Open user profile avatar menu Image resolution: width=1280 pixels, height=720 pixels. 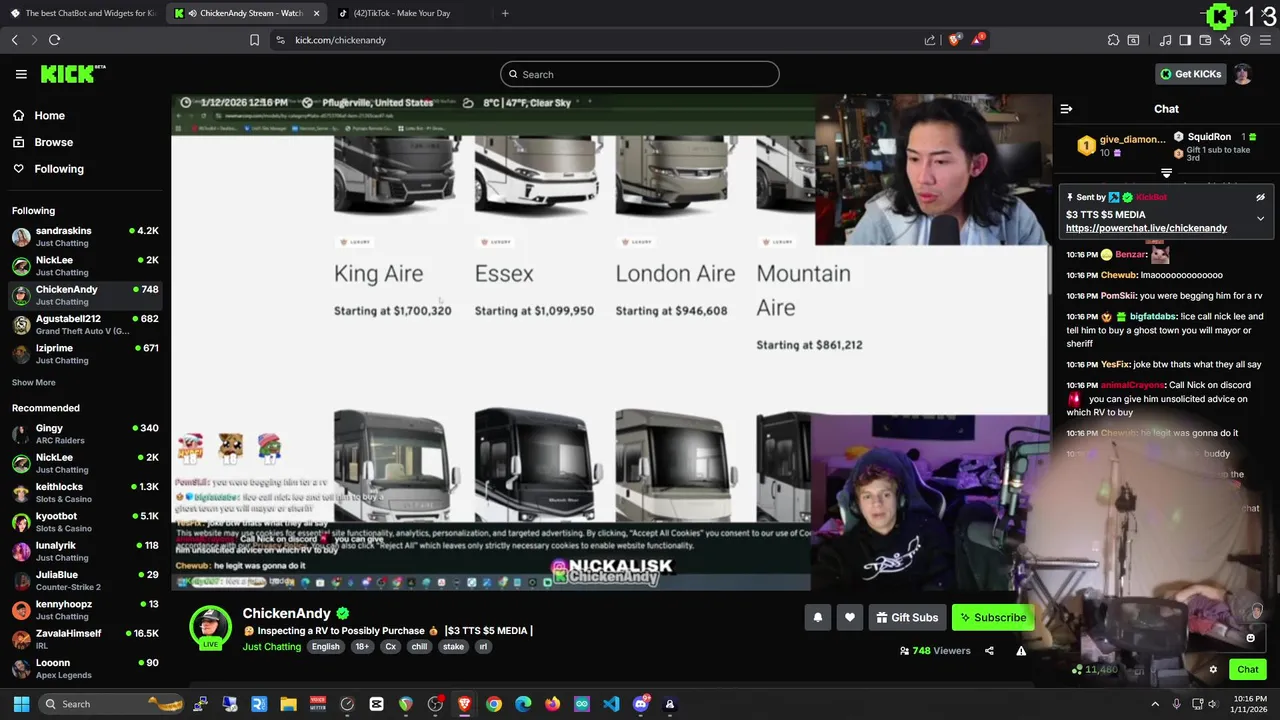(1242, 74)
